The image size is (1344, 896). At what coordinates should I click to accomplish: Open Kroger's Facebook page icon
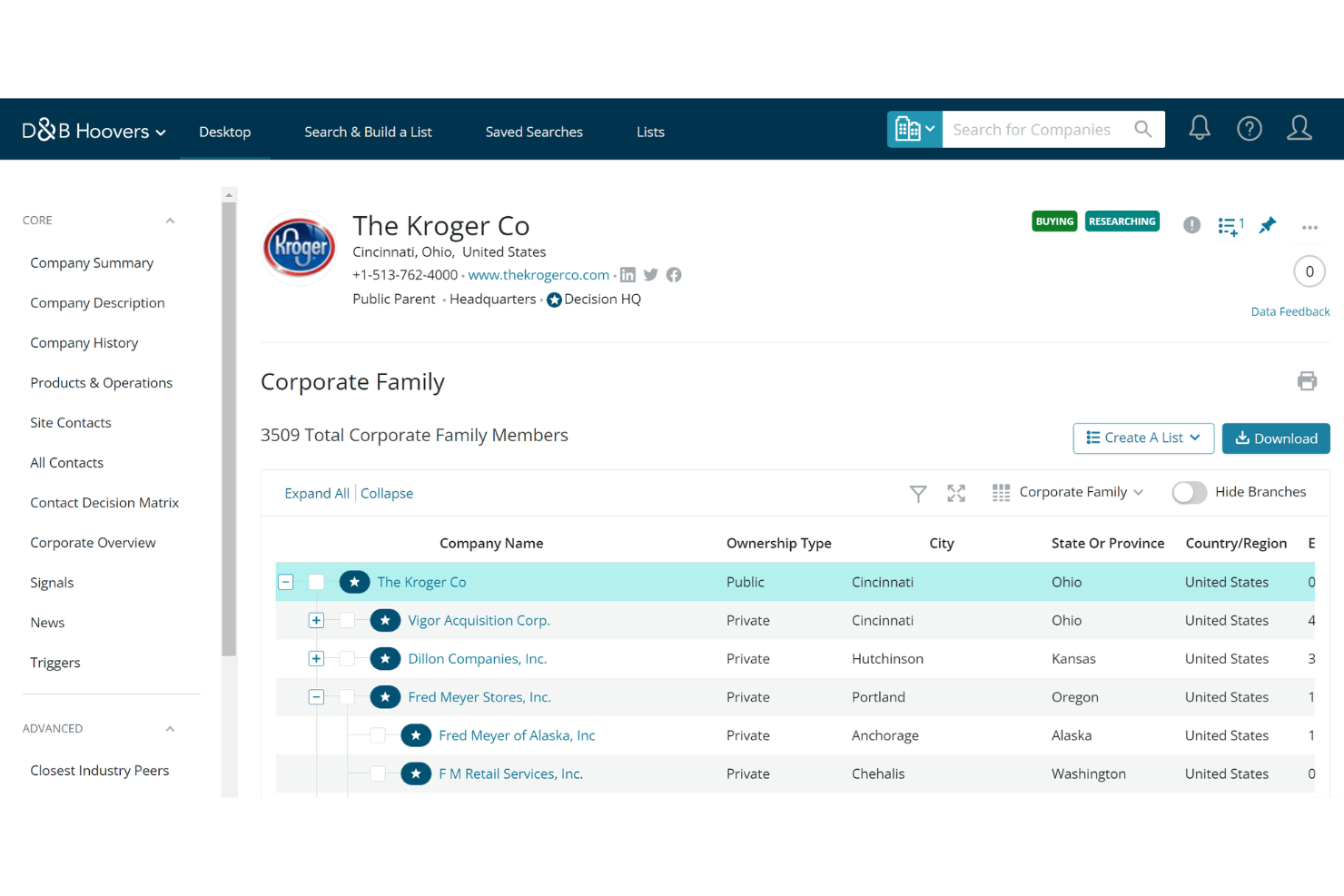(674, 275)
